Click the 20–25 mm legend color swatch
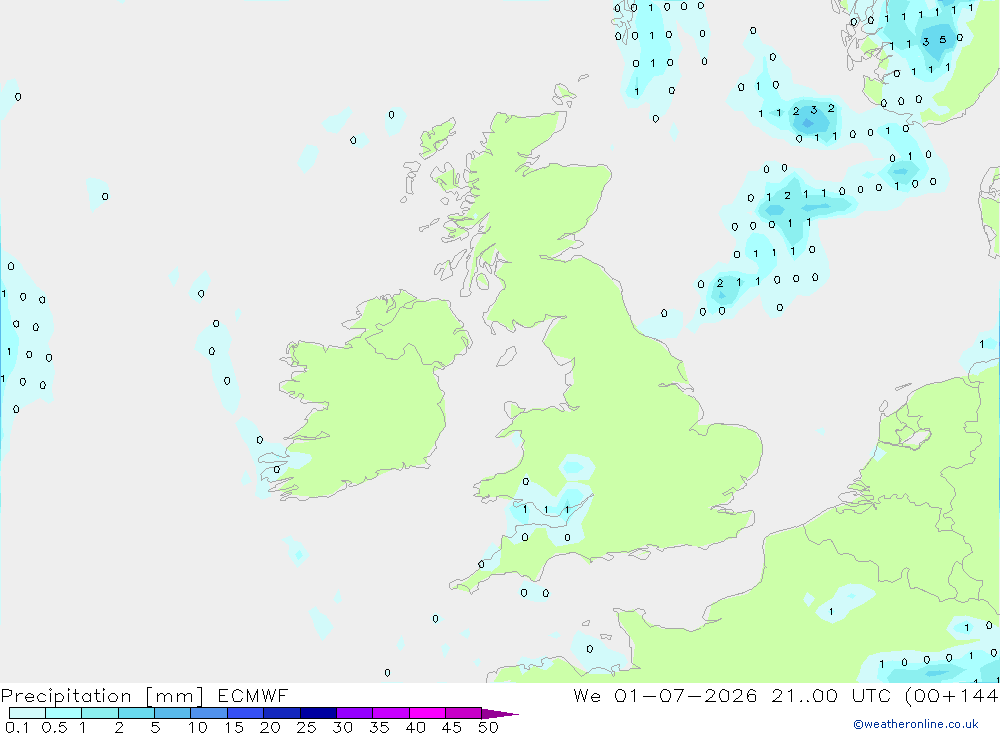Screen dimensions: 1000x733 281,713
